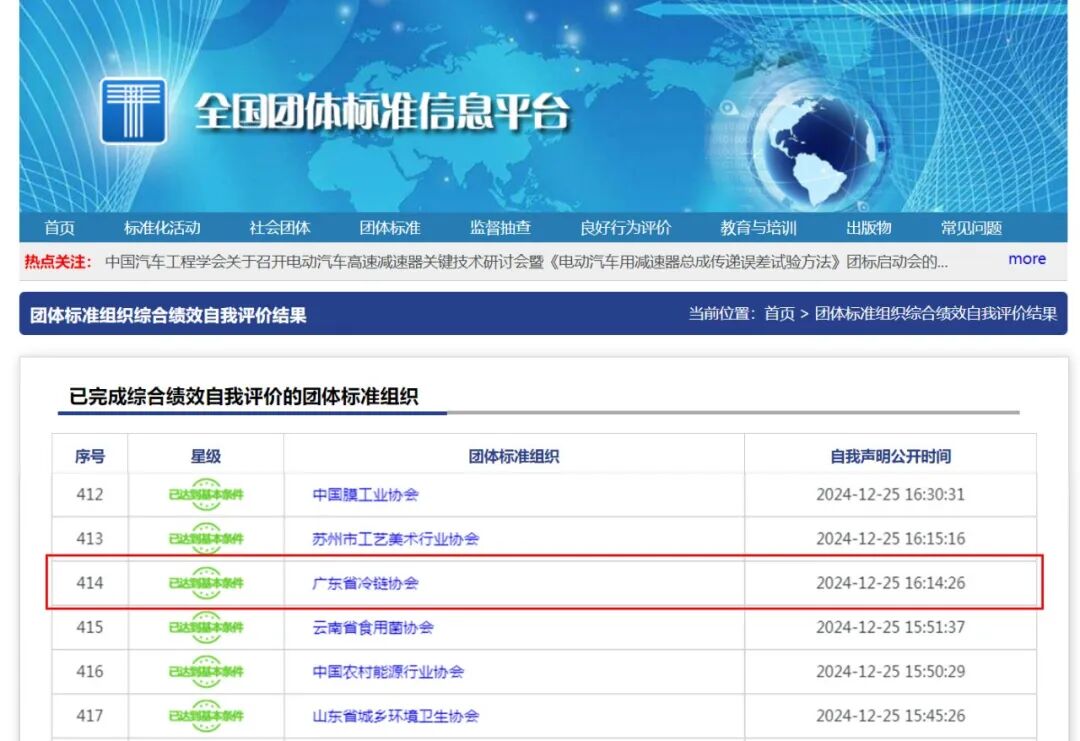Viewport: 1080px width, 741px height.
Task: Open the 监督抽查 section
Action: [498, 227]
